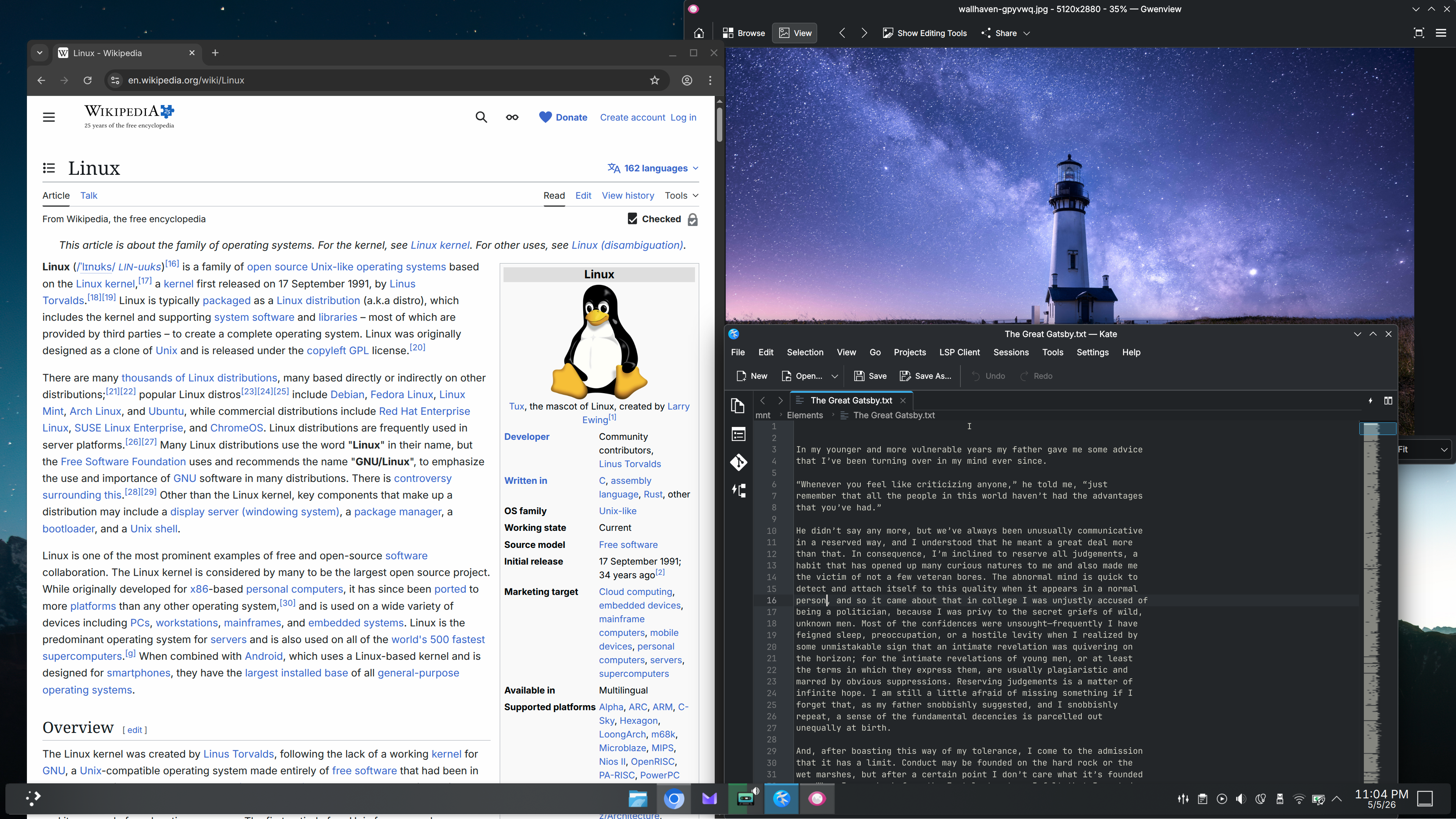Open the Share dropdown in Gwenview

(x=1006, y=33)
